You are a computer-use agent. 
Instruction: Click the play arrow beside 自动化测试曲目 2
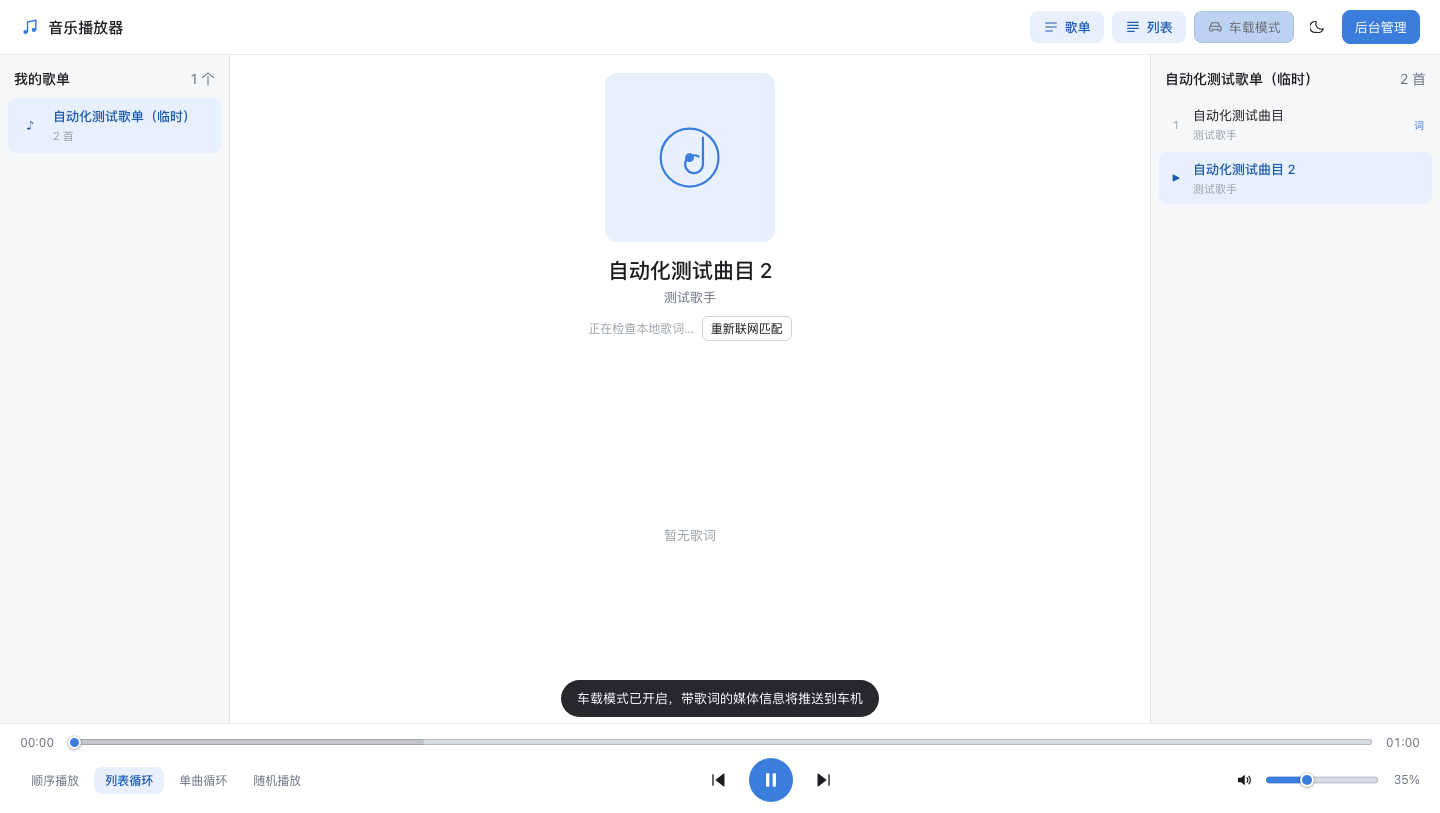pos(1176,178)
